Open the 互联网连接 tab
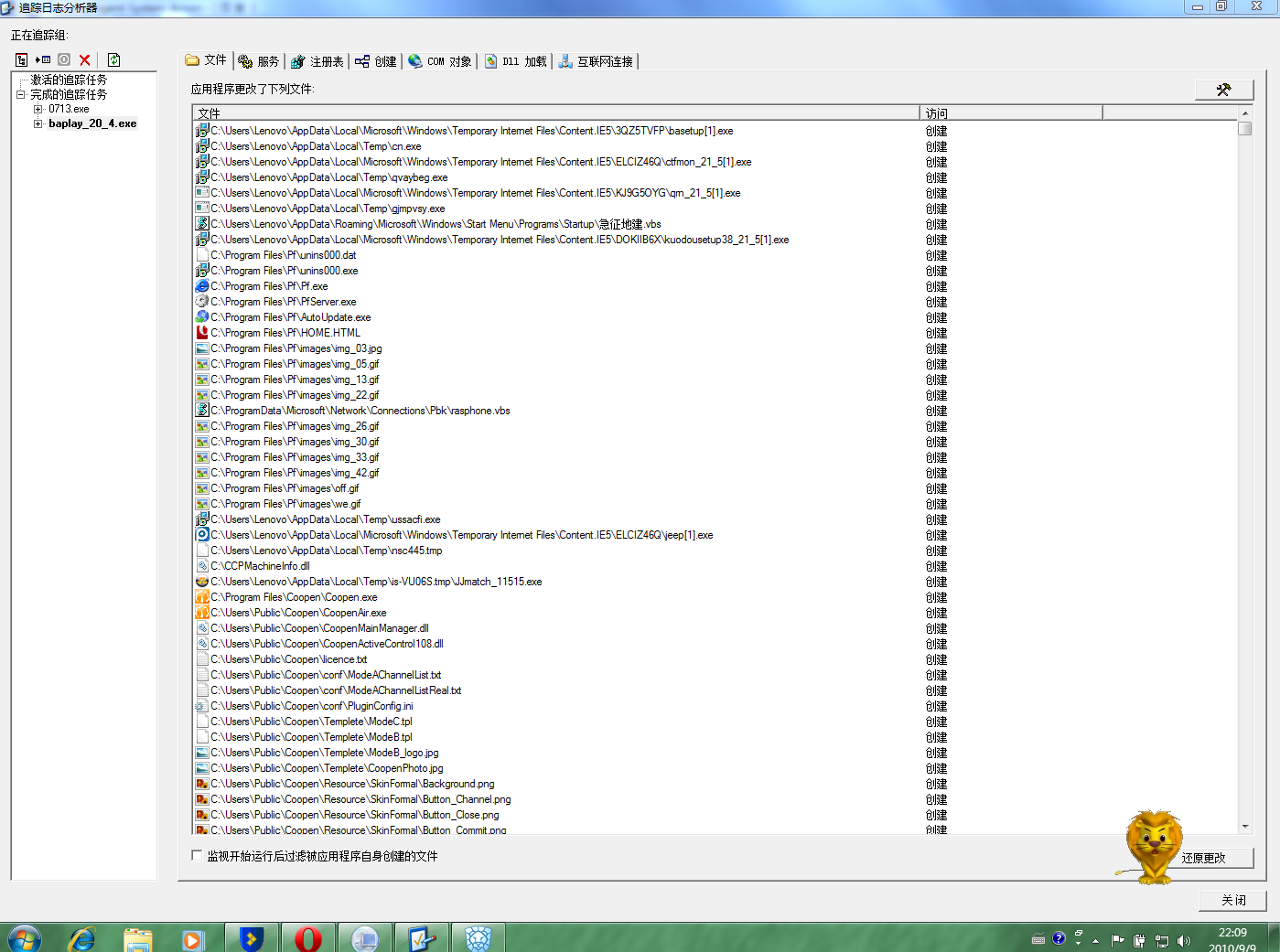This screenshot has width=1280, height=952. [x=596, y=61]
